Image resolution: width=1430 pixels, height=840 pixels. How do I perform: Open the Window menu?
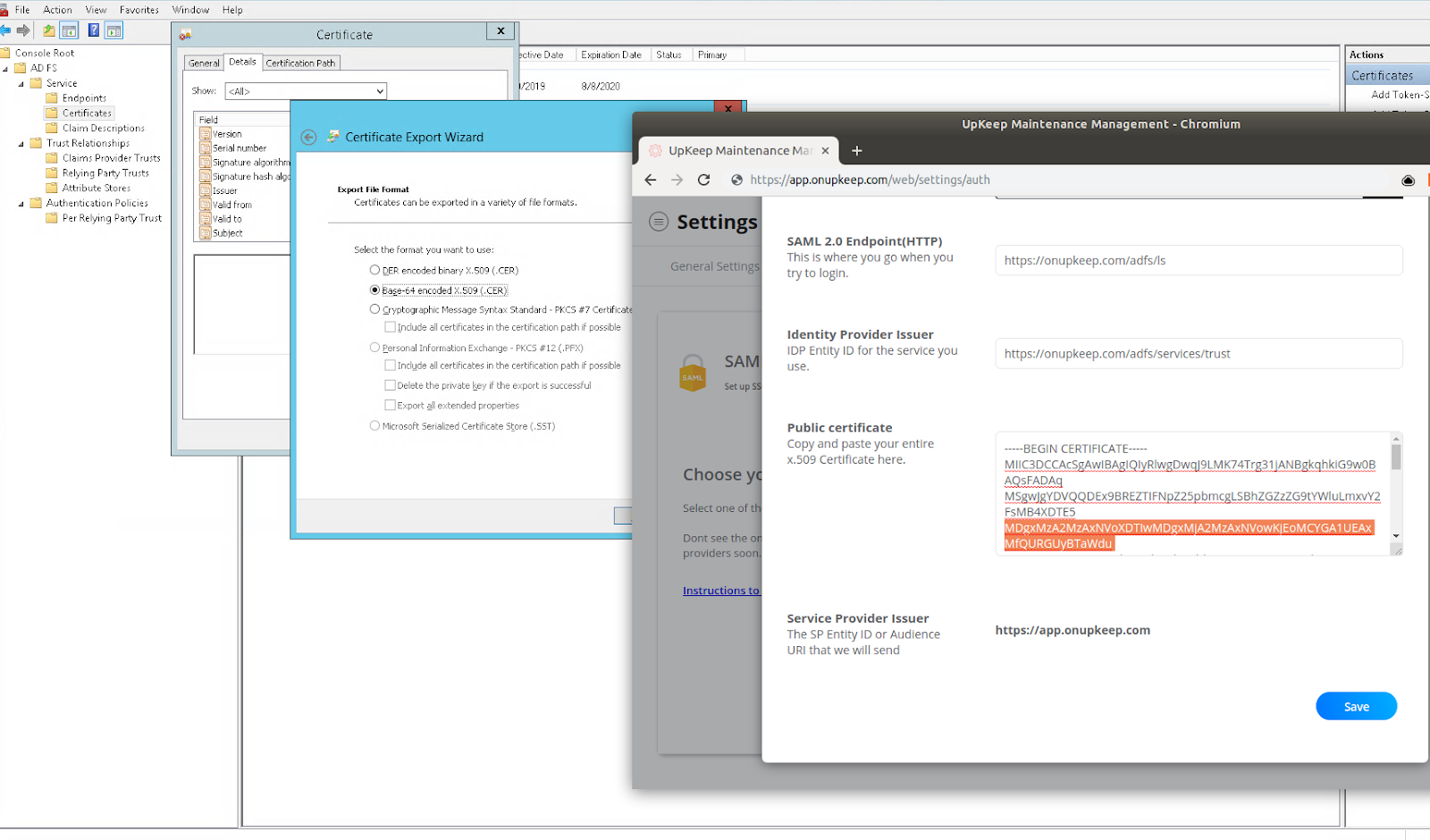click(190, 10)
